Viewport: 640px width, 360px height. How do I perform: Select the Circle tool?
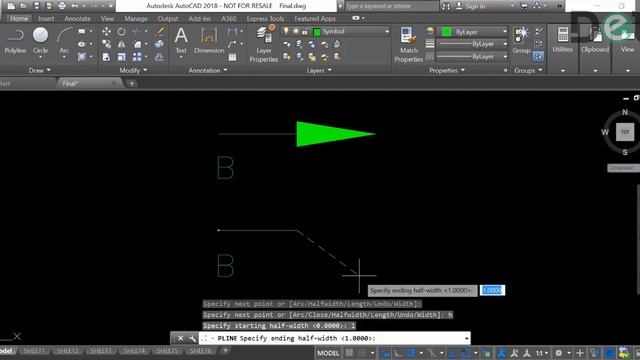tap(40, 41)
